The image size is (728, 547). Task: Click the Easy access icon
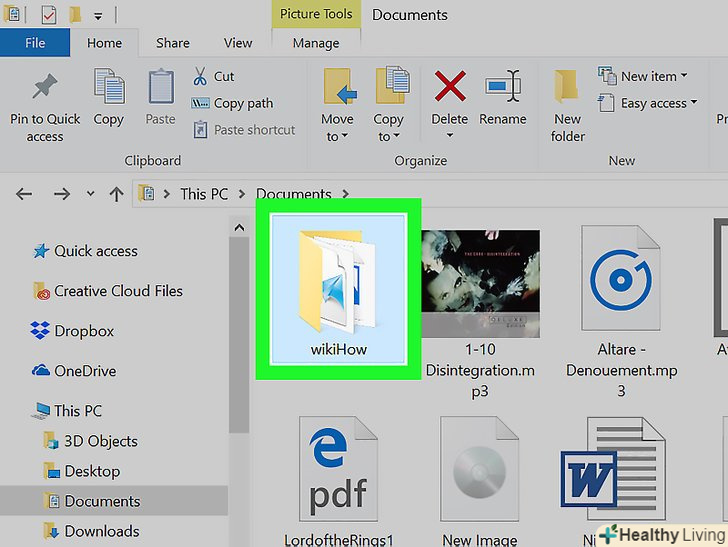point(606,103)
